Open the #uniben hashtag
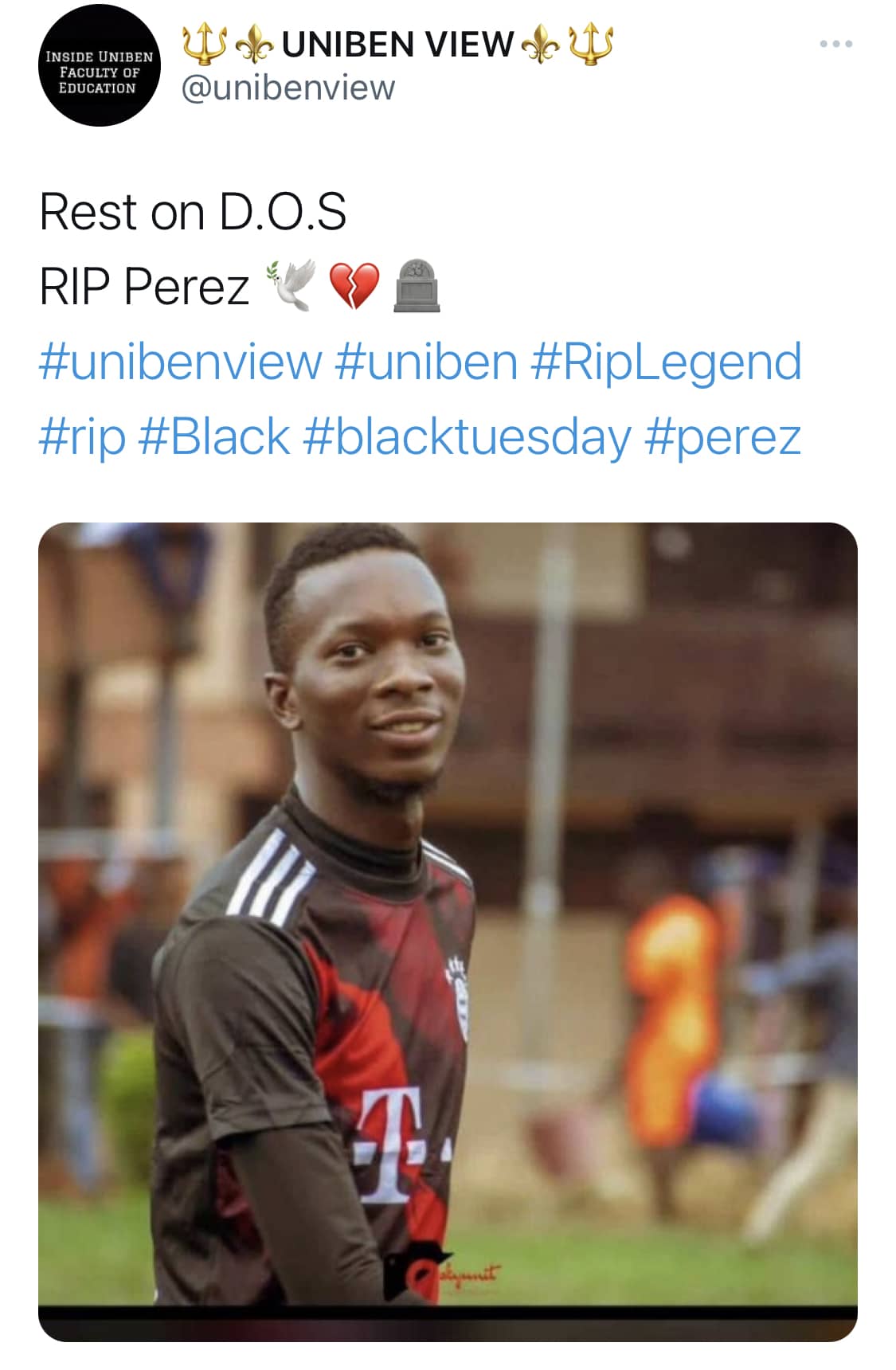The image size is (896, 1370). click(x=426, y=362)
